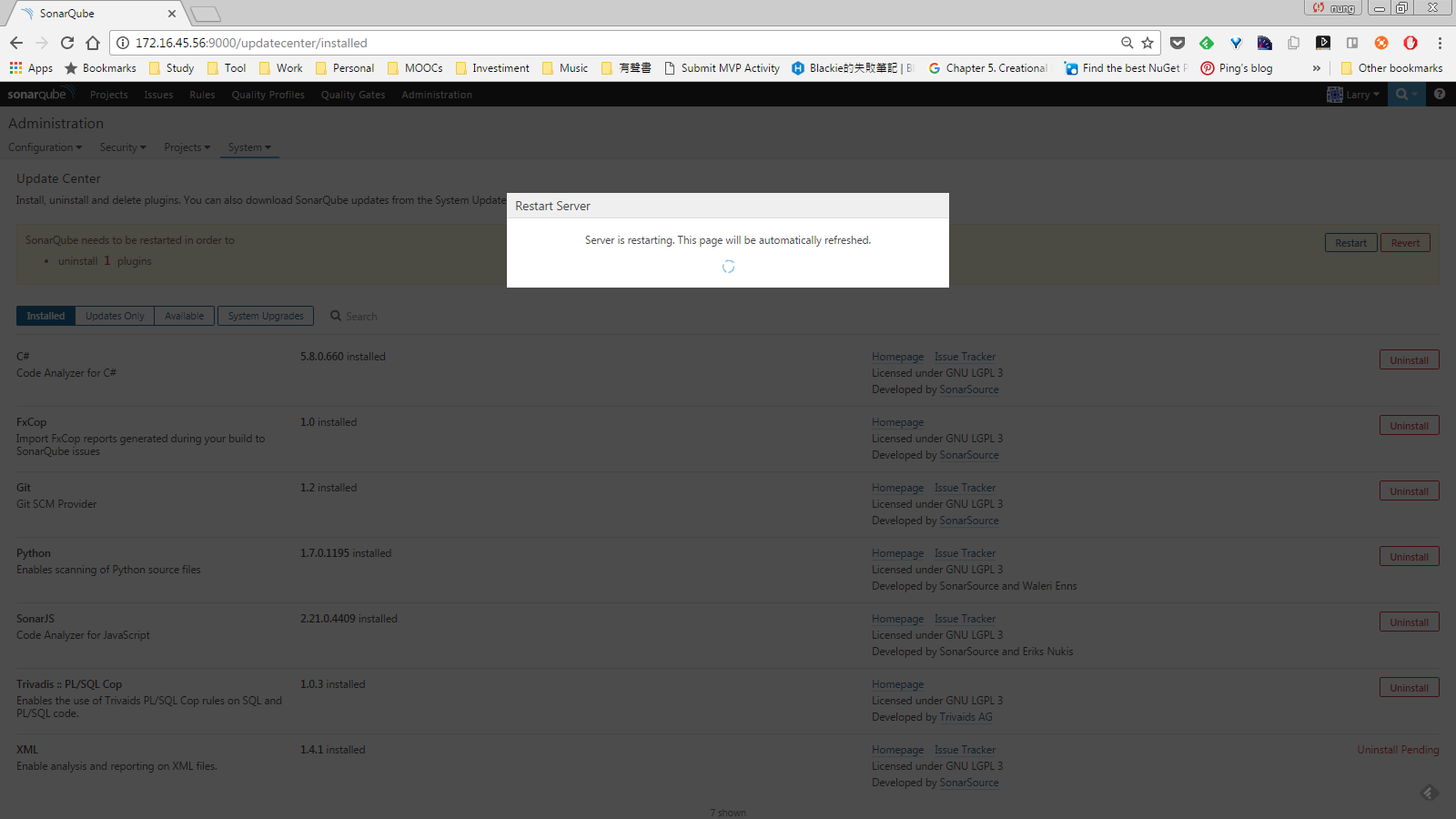Bookmark this page with the star icon

click(x=1148, y=43)
